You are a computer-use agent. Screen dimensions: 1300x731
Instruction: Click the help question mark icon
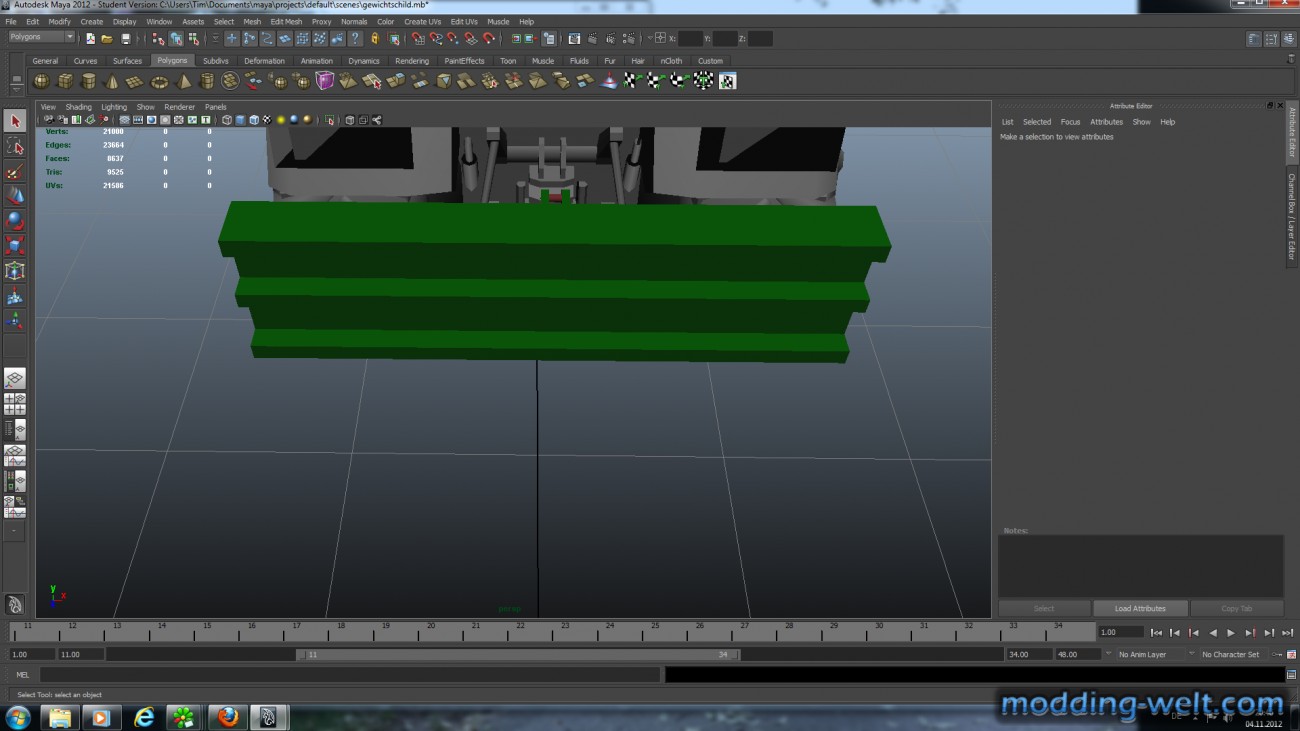click(355, 39)
